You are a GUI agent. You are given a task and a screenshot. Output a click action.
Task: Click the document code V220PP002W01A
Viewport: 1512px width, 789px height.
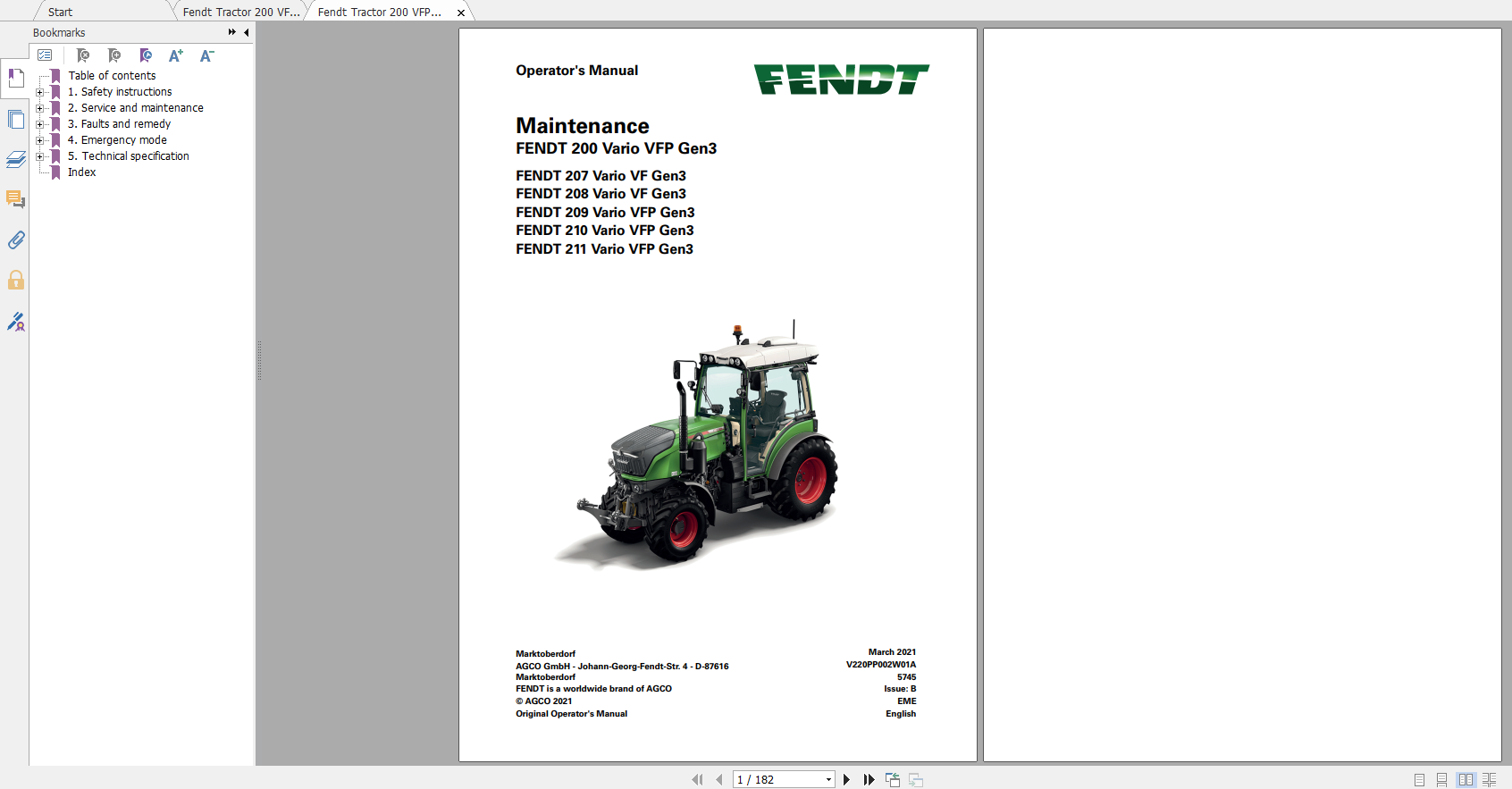pos(881,665)
